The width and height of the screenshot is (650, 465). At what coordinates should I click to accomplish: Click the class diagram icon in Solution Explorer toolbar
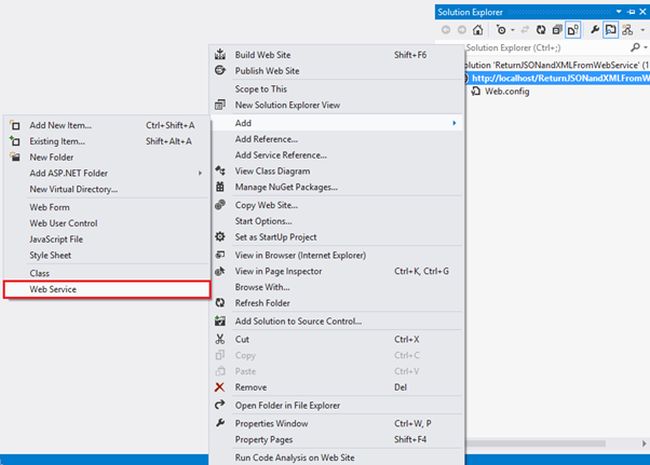click(627, 30)
